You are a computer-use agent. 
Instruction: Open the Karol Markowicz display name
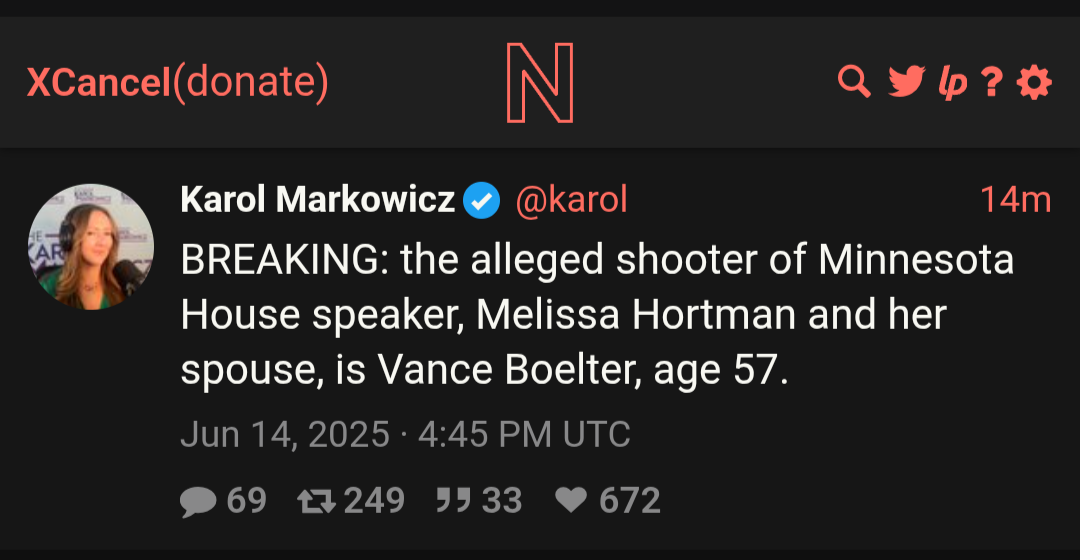[x=318, y=200]
